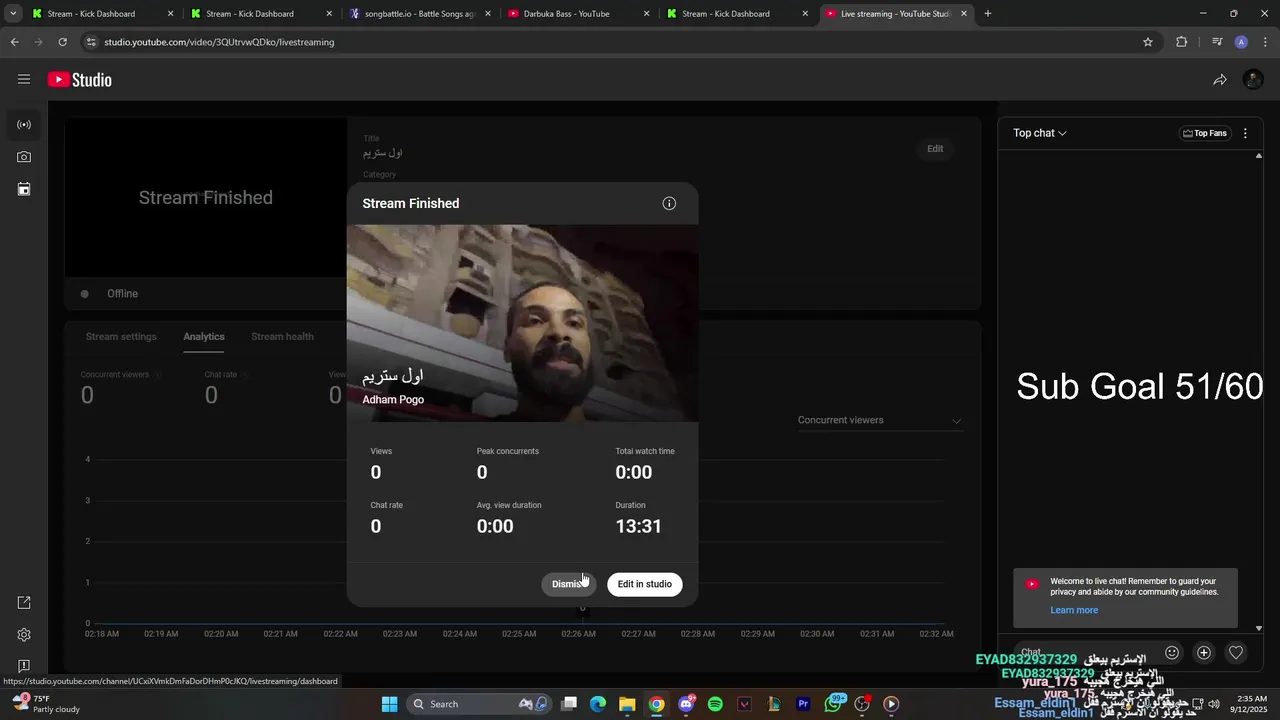Open File Explorer from the taskbar
The height and width of the screenshot is (720, 1280).
pos(627,704)
